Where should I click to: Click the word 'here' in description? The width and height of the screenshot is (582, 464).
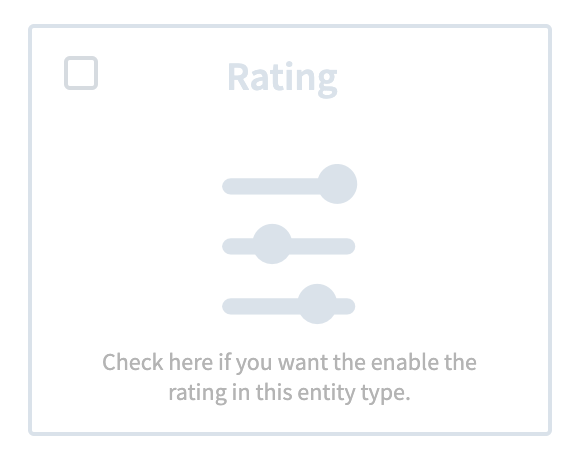click(191, 362)
